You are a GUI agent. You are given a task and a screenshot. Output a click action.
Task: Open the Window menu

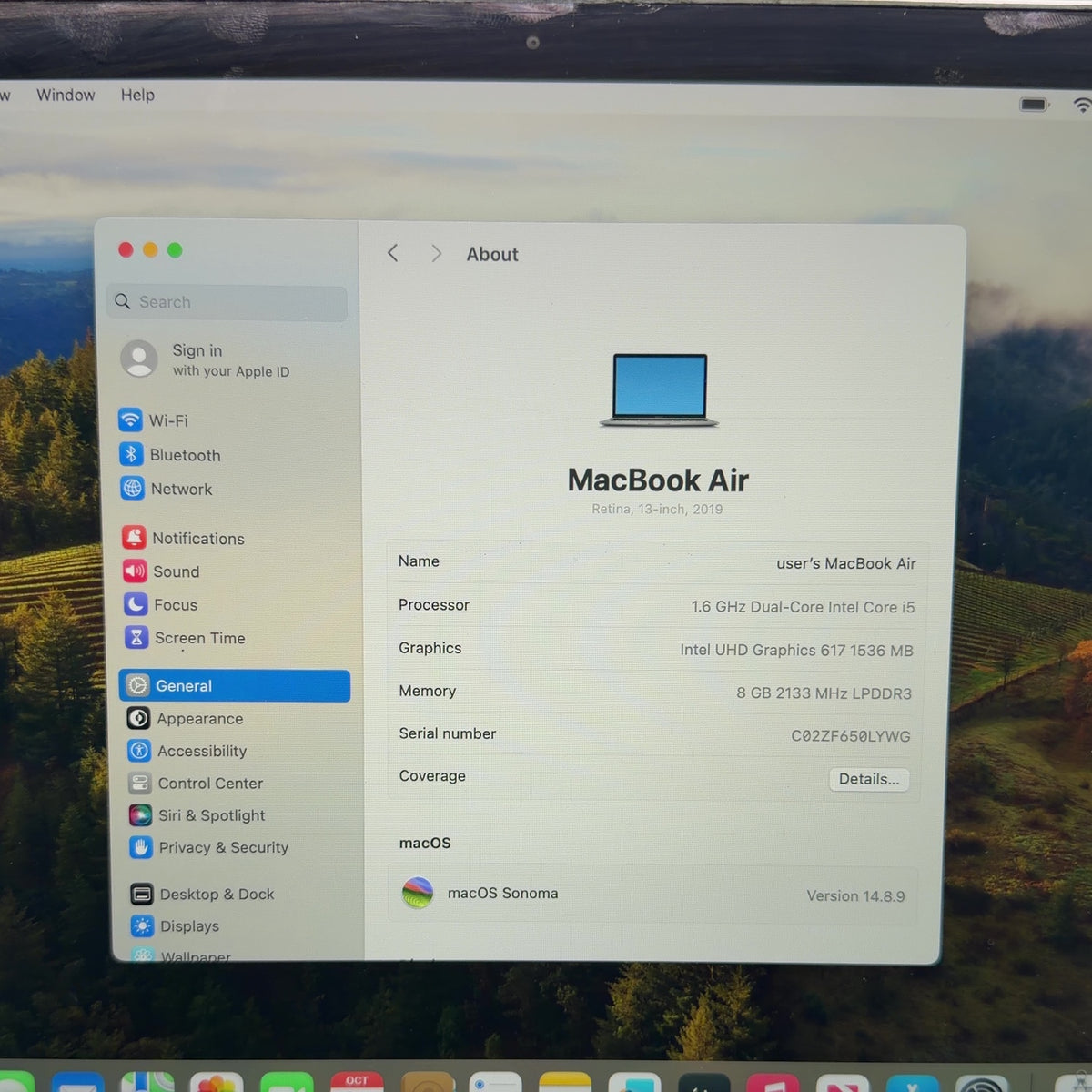pyautogui.click(x=66, y=95)
